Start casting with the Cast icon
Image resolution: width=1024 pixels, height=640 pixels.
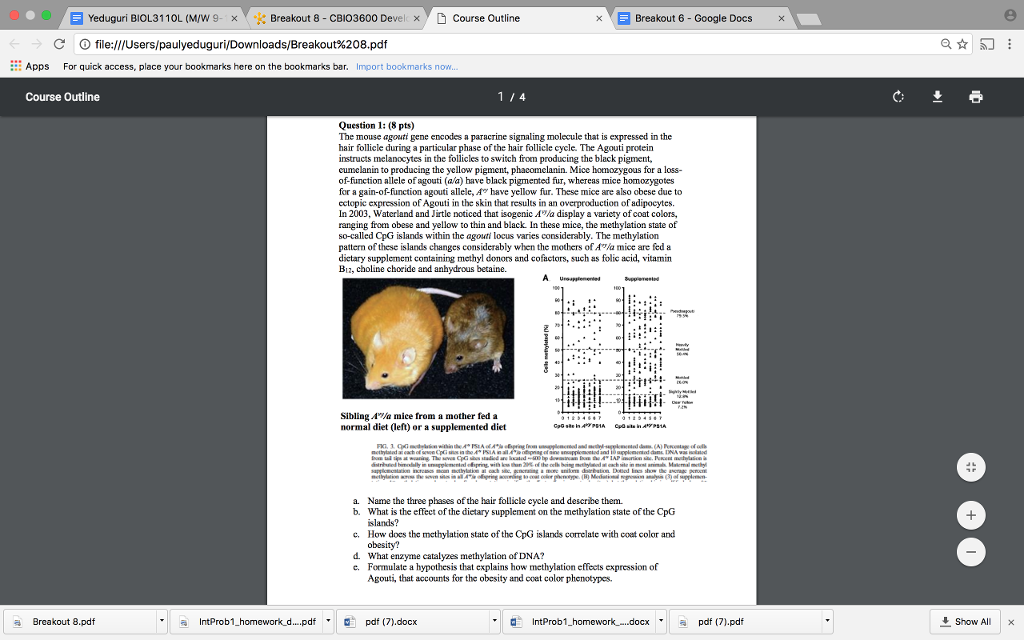tap(988, 44)
